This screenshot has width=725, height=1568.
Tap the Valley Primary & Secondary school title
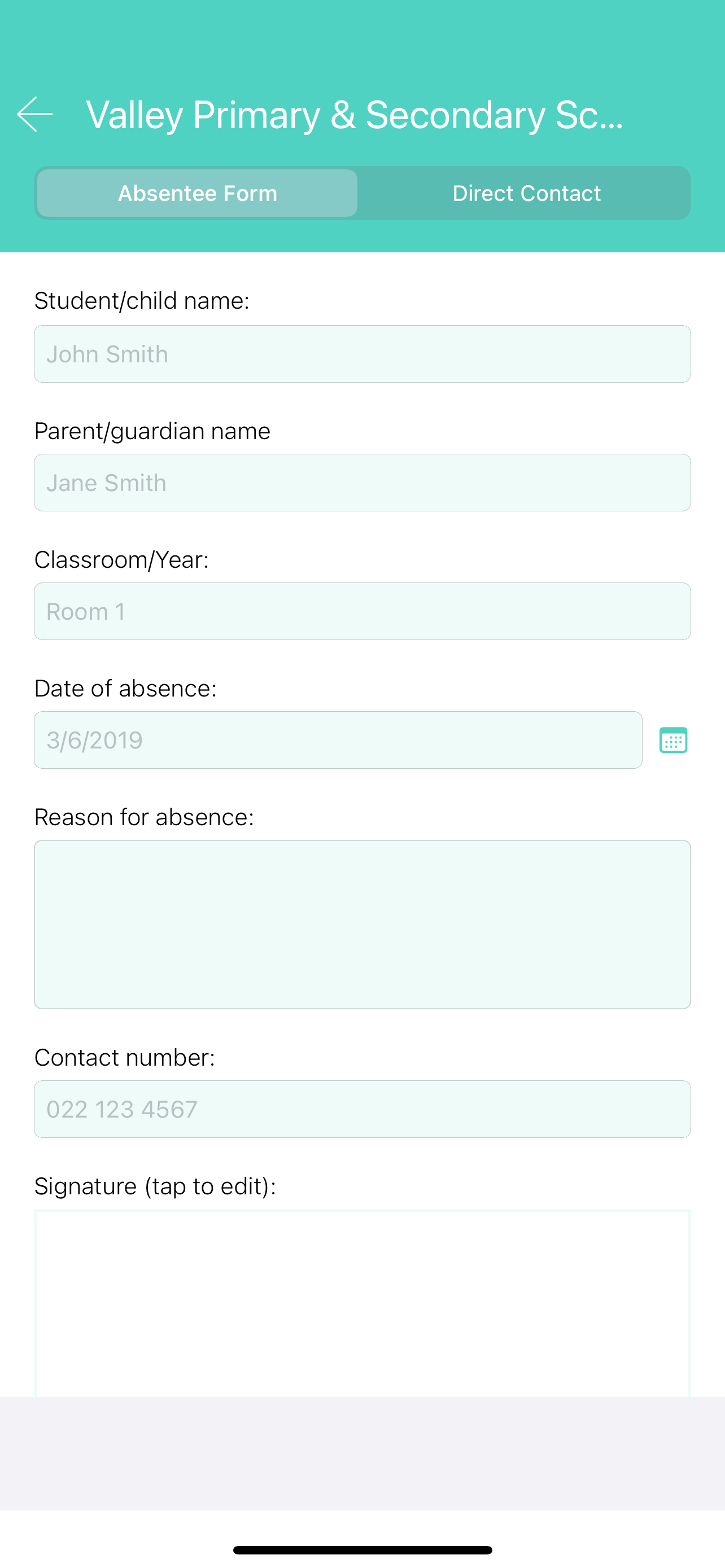[355, 115]
